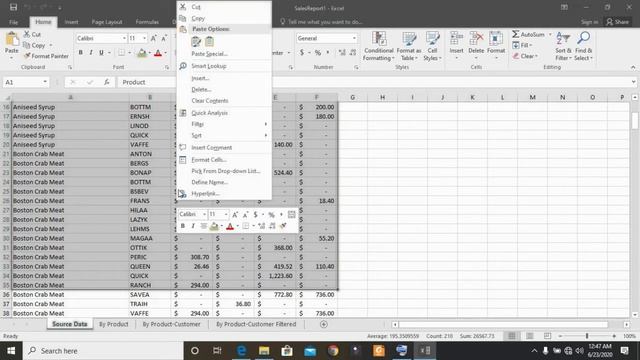This screenshot has width=640, height=360.
Task: Toggle Italic in the floating mini toolbar
Action: coord(193,226)
